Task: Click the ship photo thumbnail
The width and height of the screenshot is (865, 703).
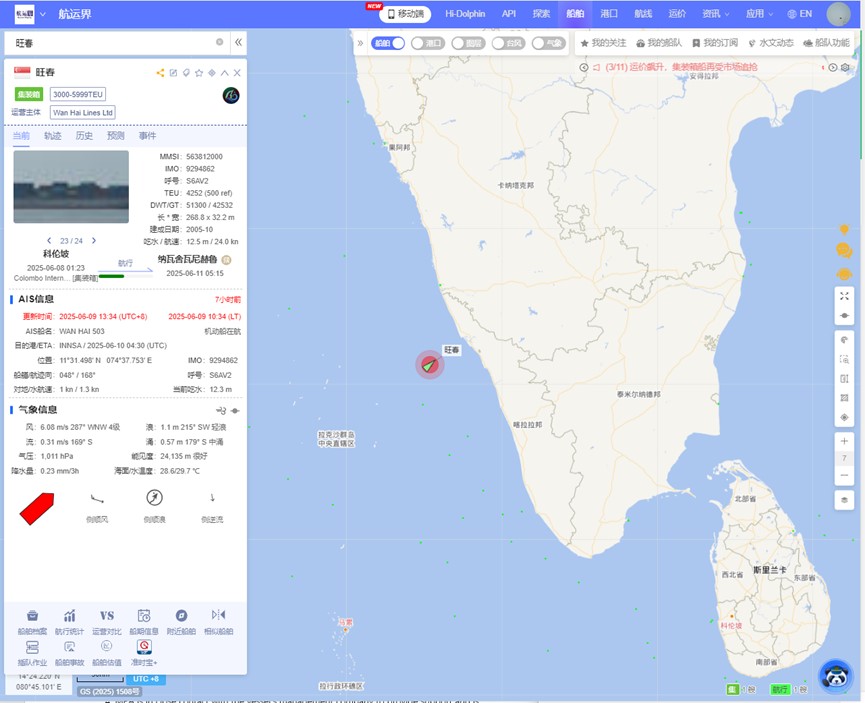Action: pyautogui.click(x=71, y=187)
